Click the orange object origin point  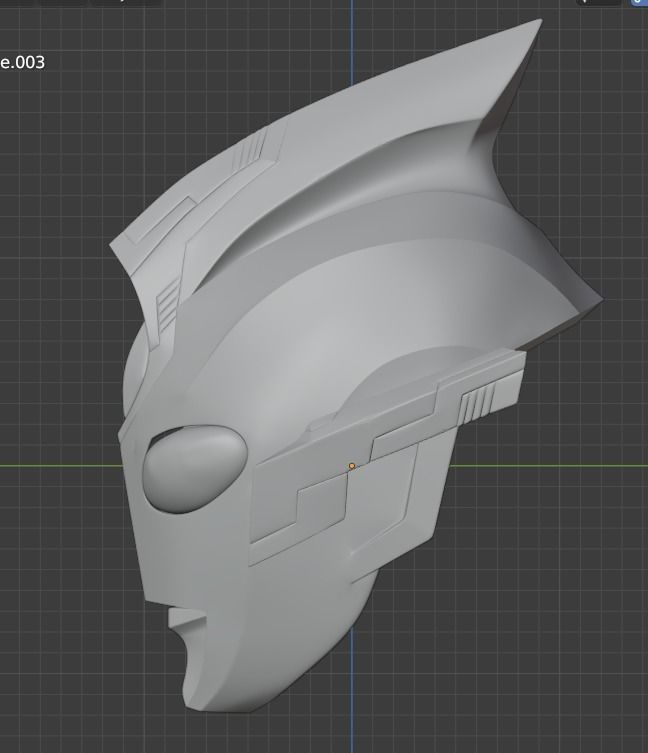tap(352, 466)
